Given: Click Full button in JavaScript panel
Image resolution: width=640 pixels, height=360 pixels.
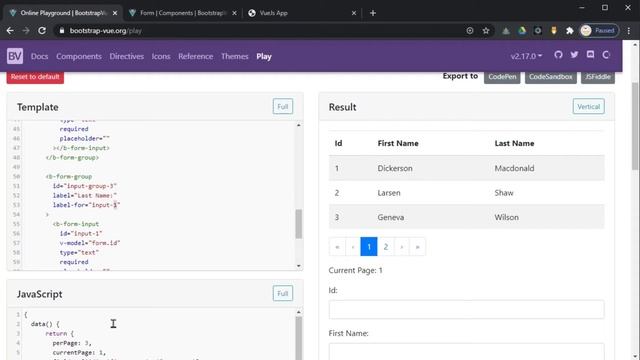Looking at the screenshot, I should [283, 293].
